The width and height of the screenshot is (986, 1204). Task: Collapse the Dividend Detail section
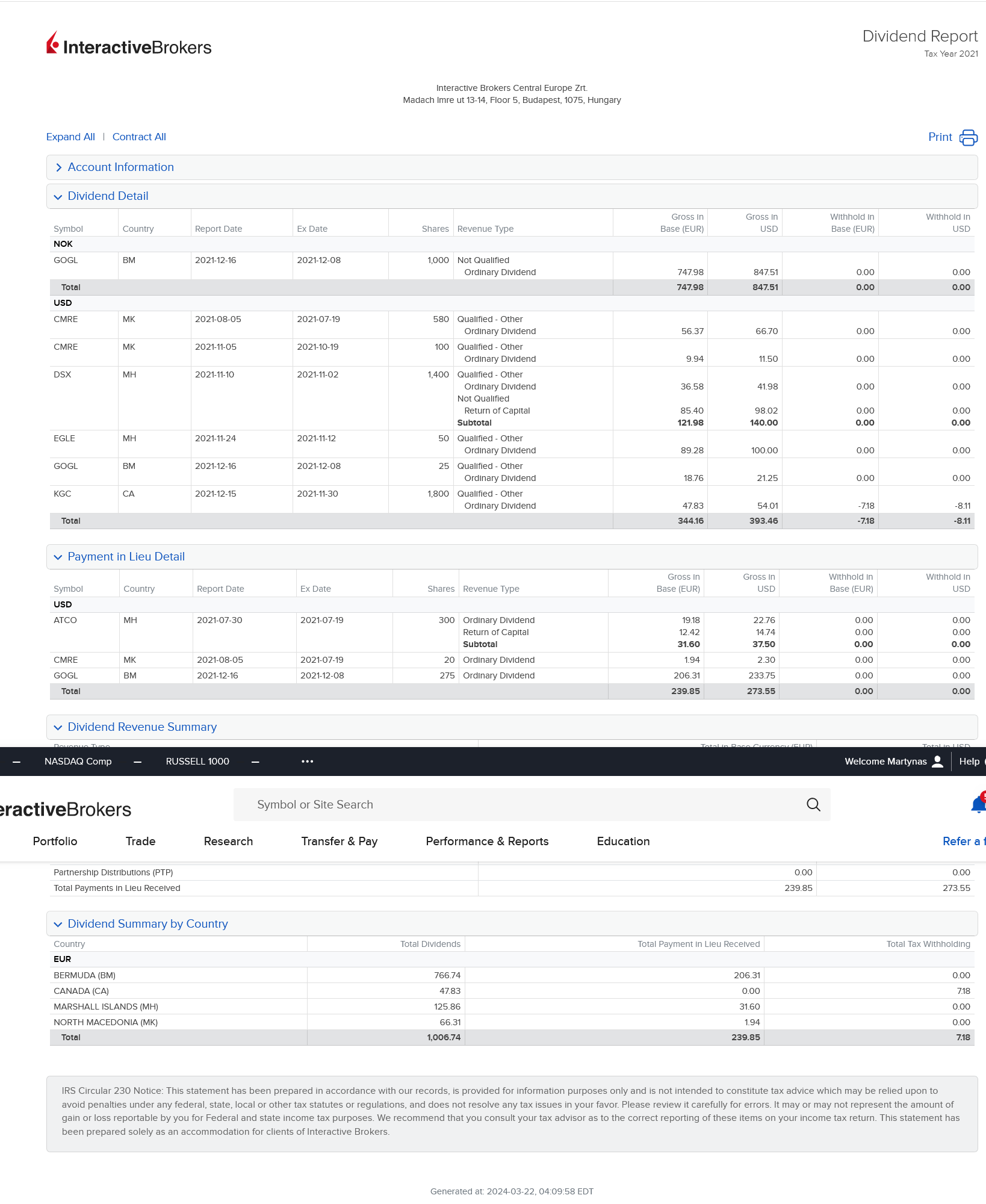pyautogui.click(x=512, y=196)
